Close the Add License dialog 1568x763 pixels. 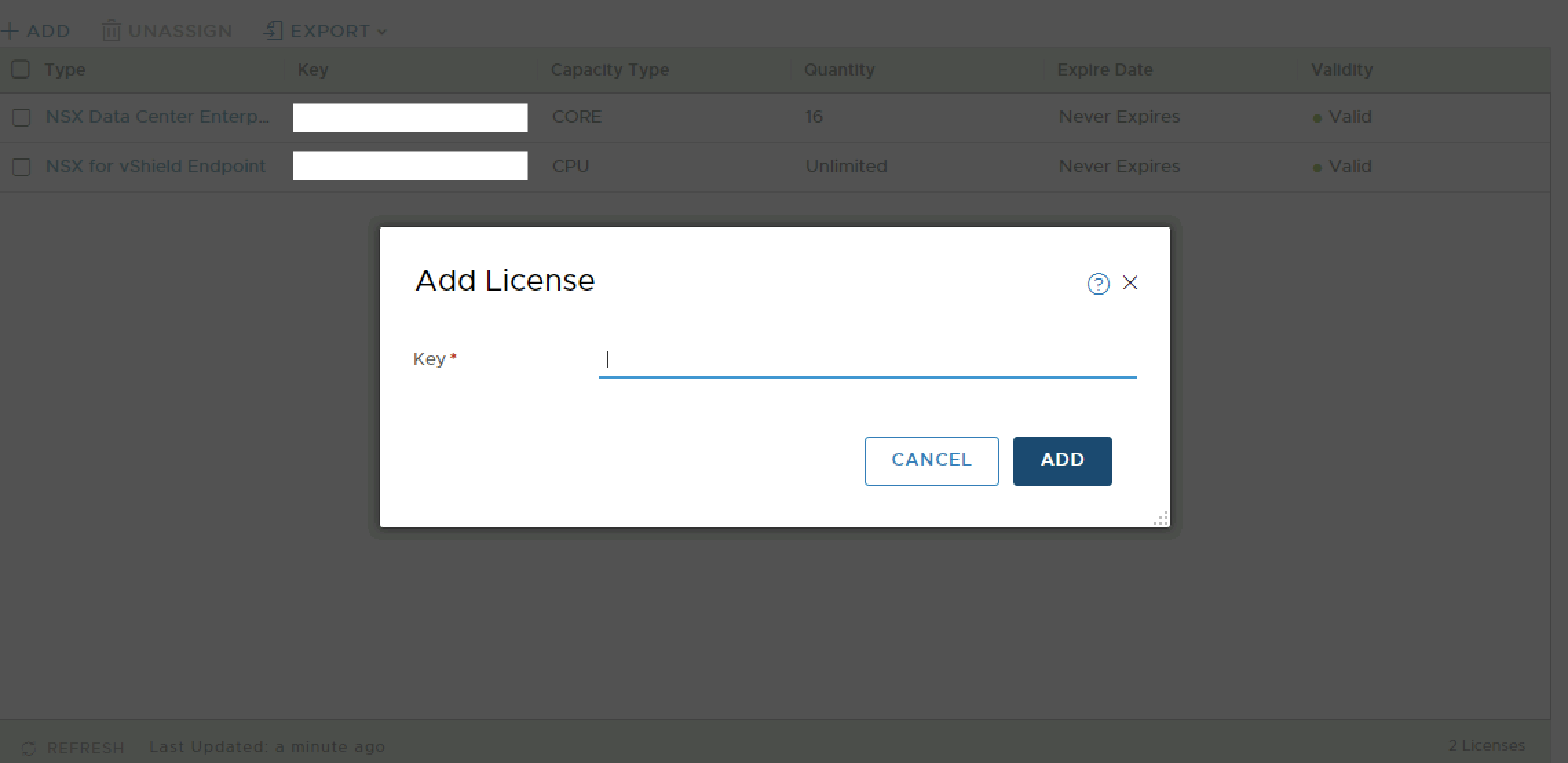pos(1130,283)
